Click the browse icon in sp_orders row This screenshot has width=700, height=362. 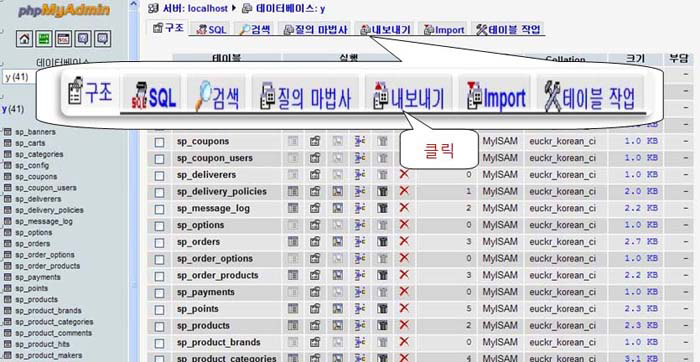click(293, 241)
